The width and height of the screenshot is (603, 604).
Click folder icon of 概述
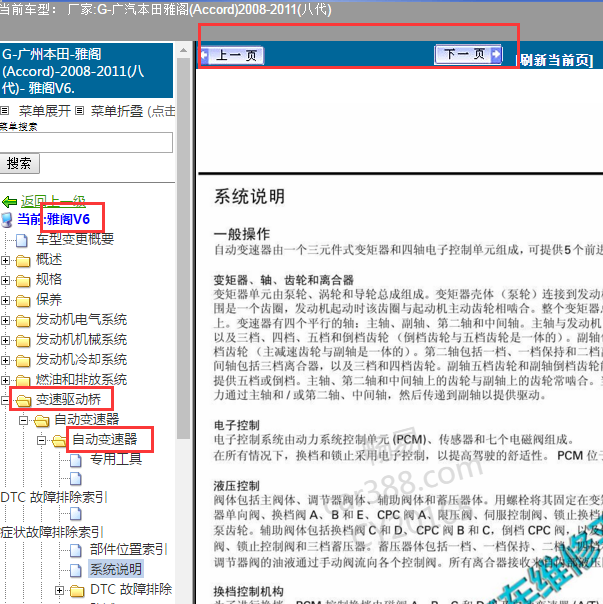(x=23, y=261)
